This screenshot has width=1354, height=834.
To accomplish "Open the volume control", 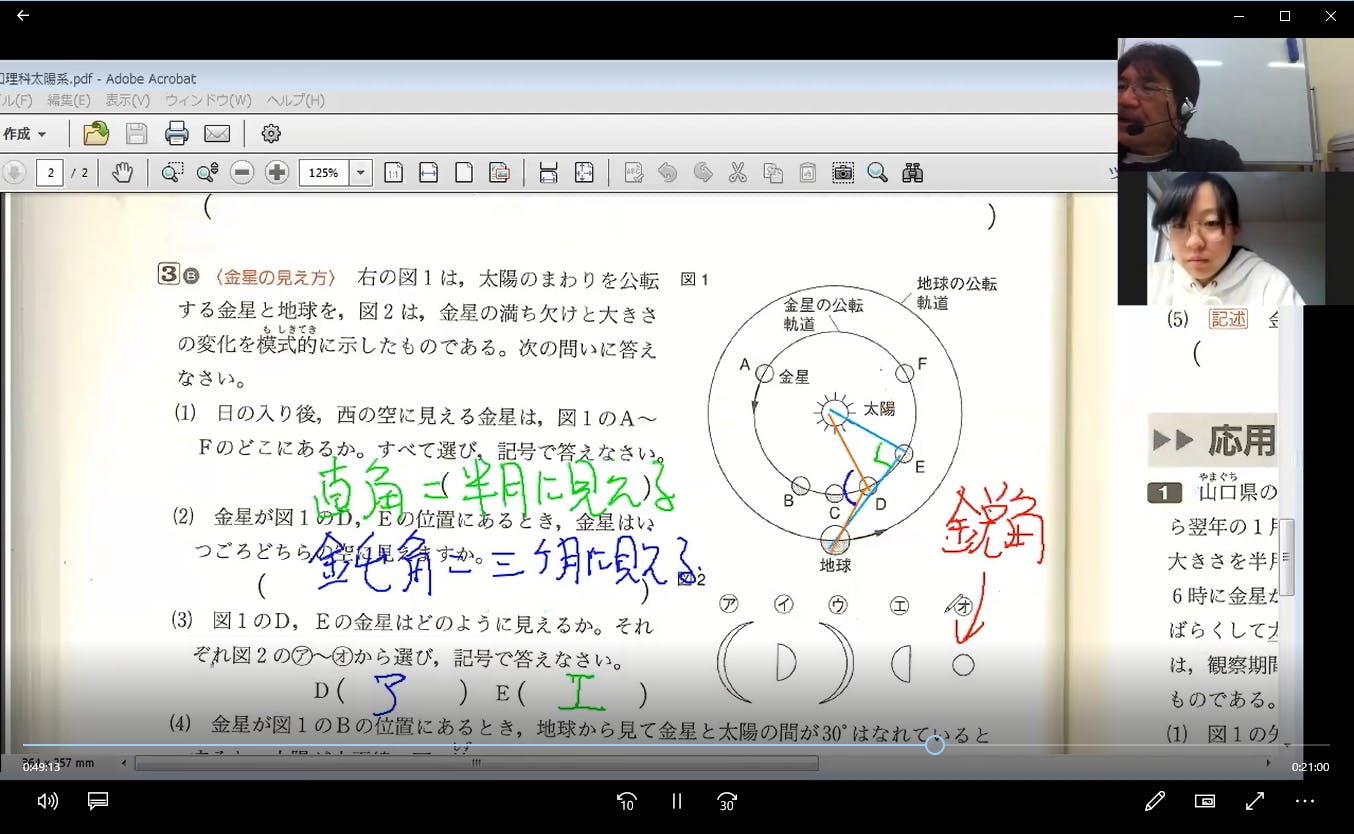I will [47, 801].
